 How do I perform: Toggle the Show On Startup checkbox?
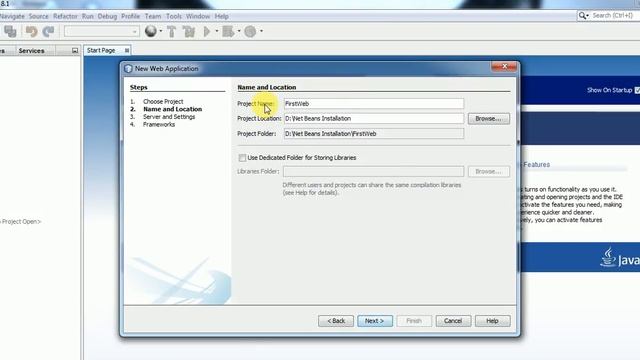pyautogui.click(x=637, y=90)
